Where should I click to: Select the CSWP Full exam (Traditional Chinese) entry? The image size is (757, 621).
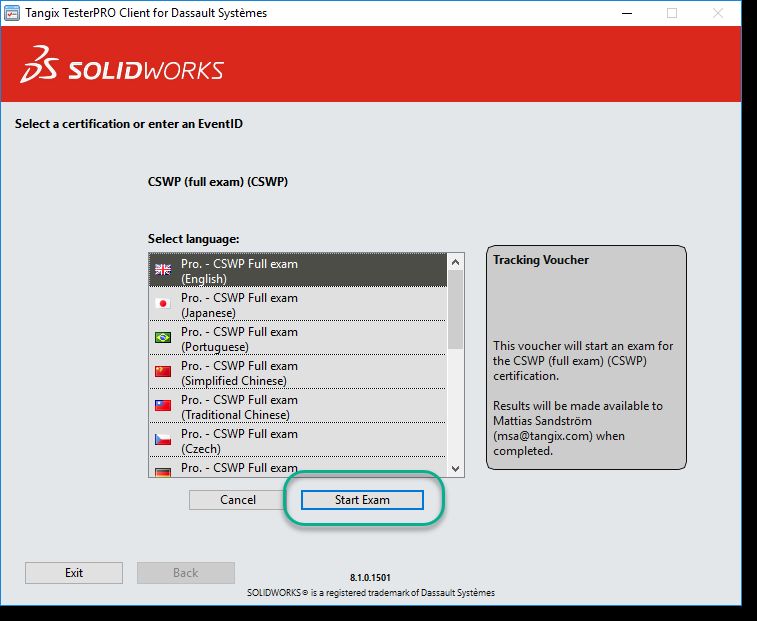click(x=298, y=406)
